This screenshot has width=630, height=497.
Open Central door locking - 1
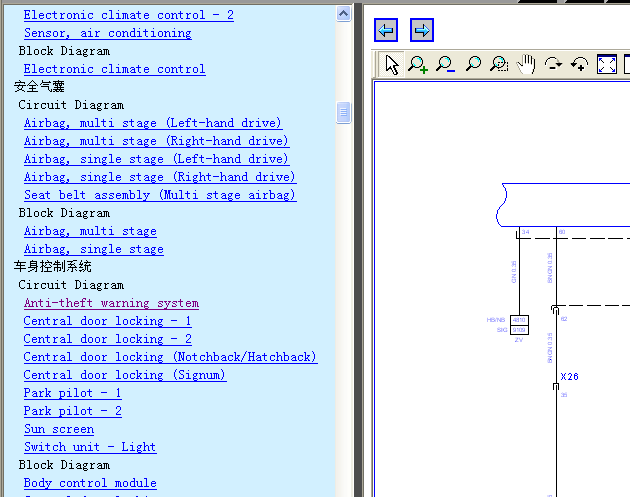tap(107, 321)
